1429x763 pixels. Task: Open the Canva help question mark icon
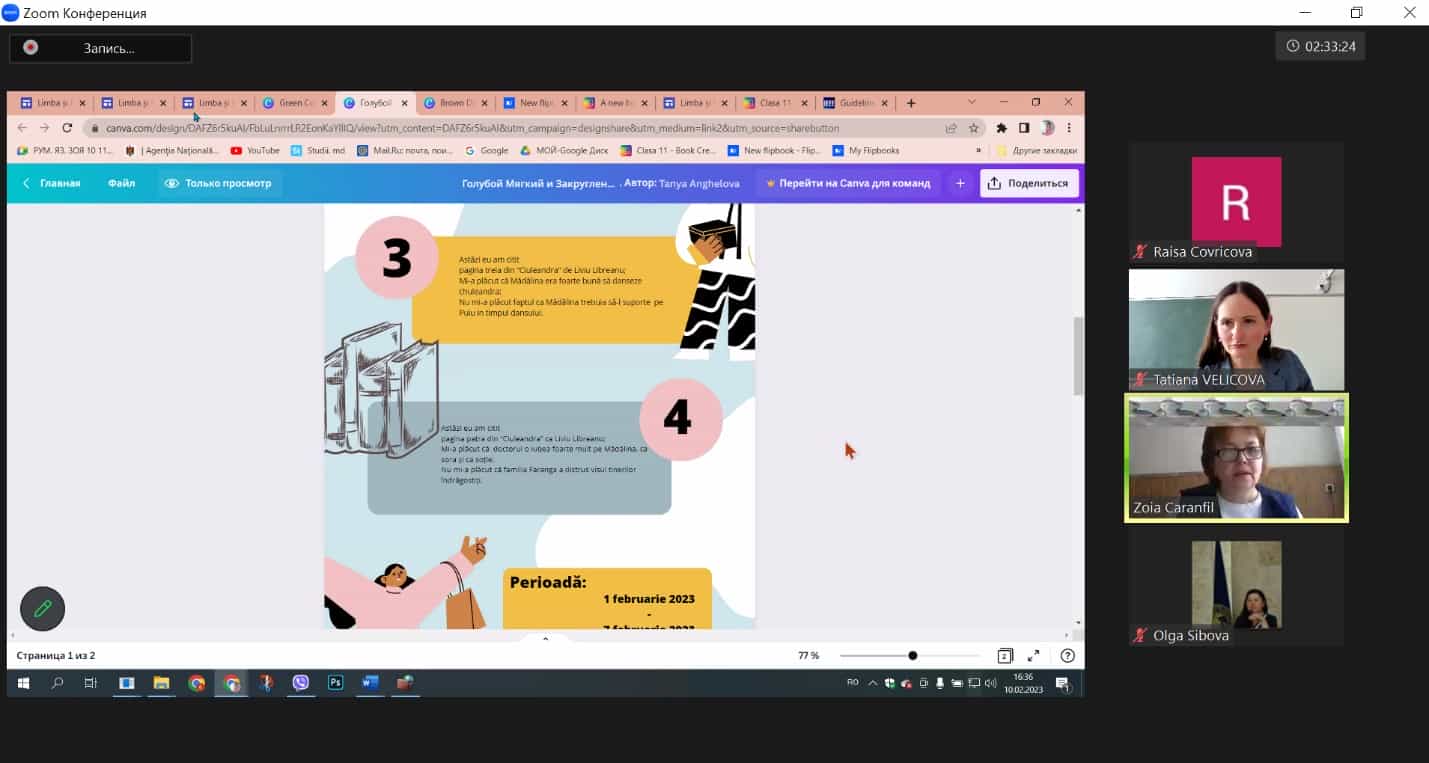tap(1067, 656)
